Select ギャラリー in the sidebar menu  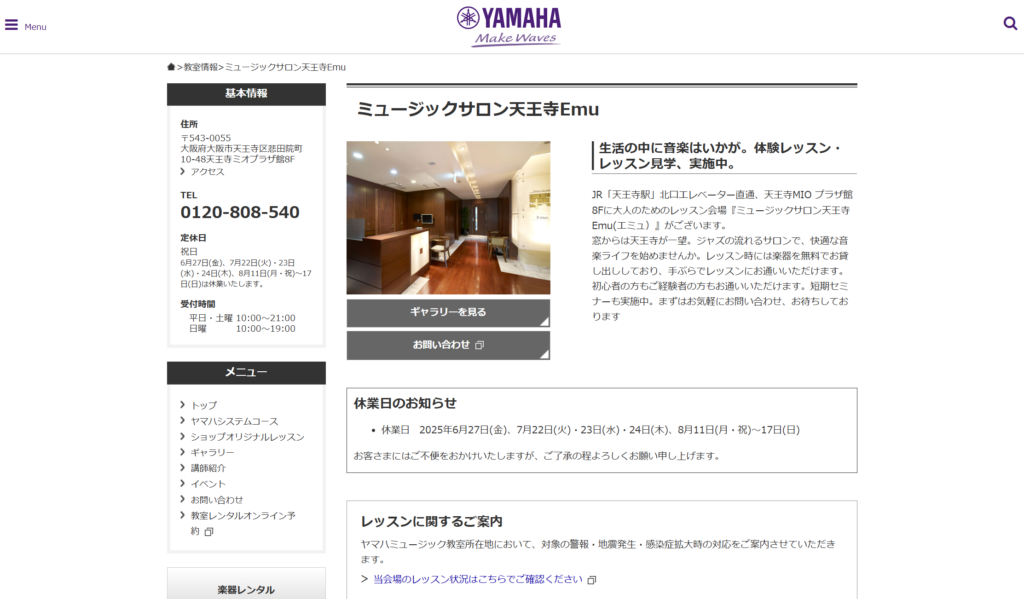[x=212, y=453]
